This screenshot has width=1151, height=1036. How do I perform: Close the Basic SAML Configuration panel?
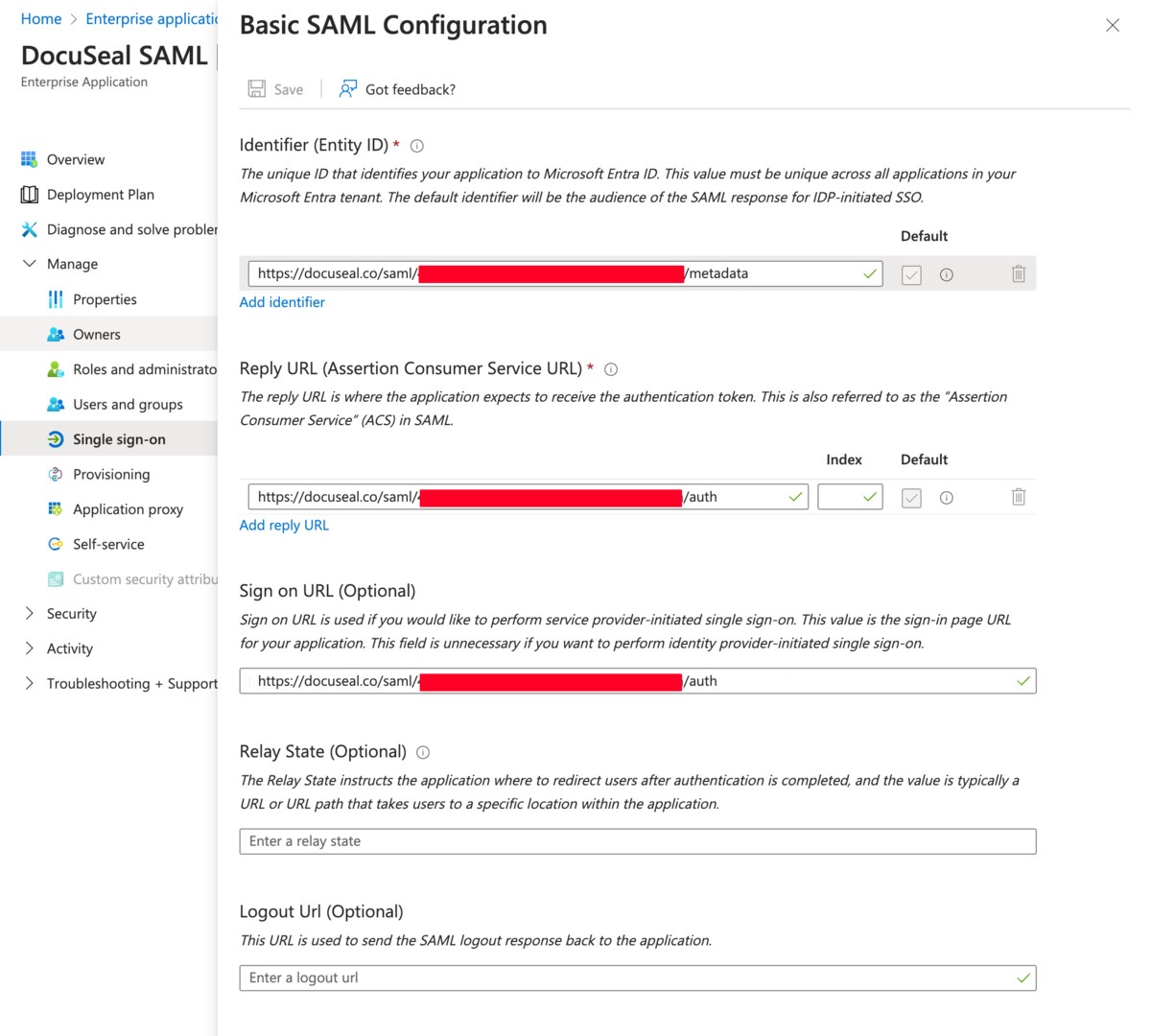click(1113, 26)
